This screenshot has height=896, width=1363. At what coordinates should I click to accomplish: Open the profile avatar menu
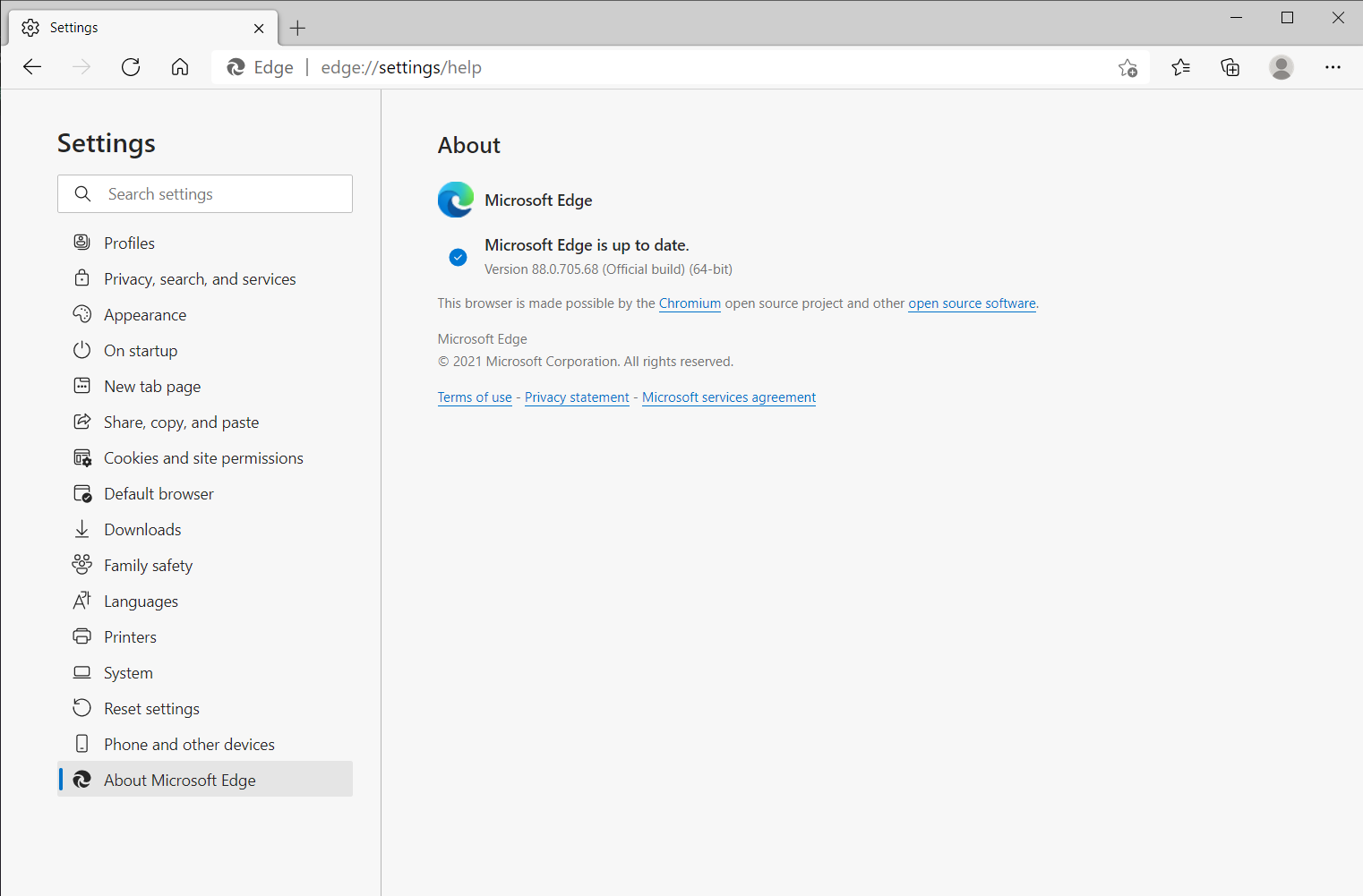(1282, 67)
